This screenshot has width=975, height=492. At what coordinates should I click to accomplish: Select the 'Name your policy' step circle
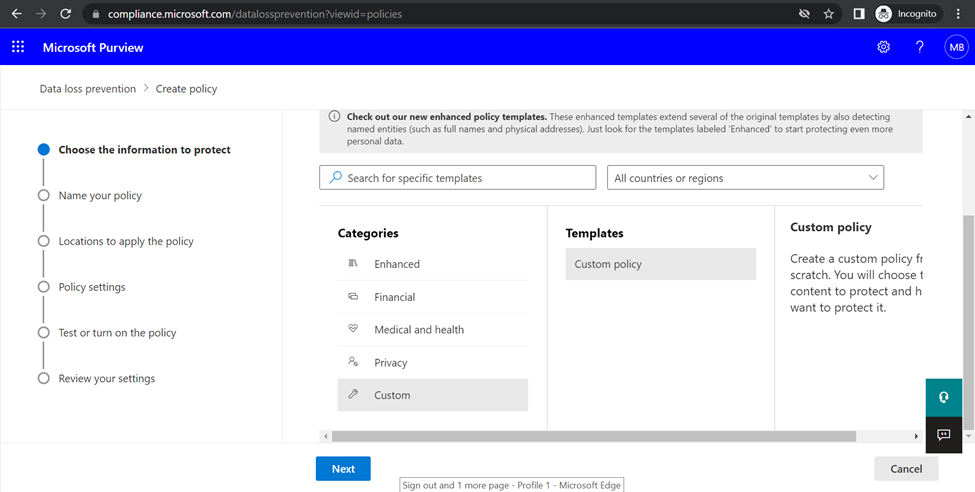pos(44,195)
